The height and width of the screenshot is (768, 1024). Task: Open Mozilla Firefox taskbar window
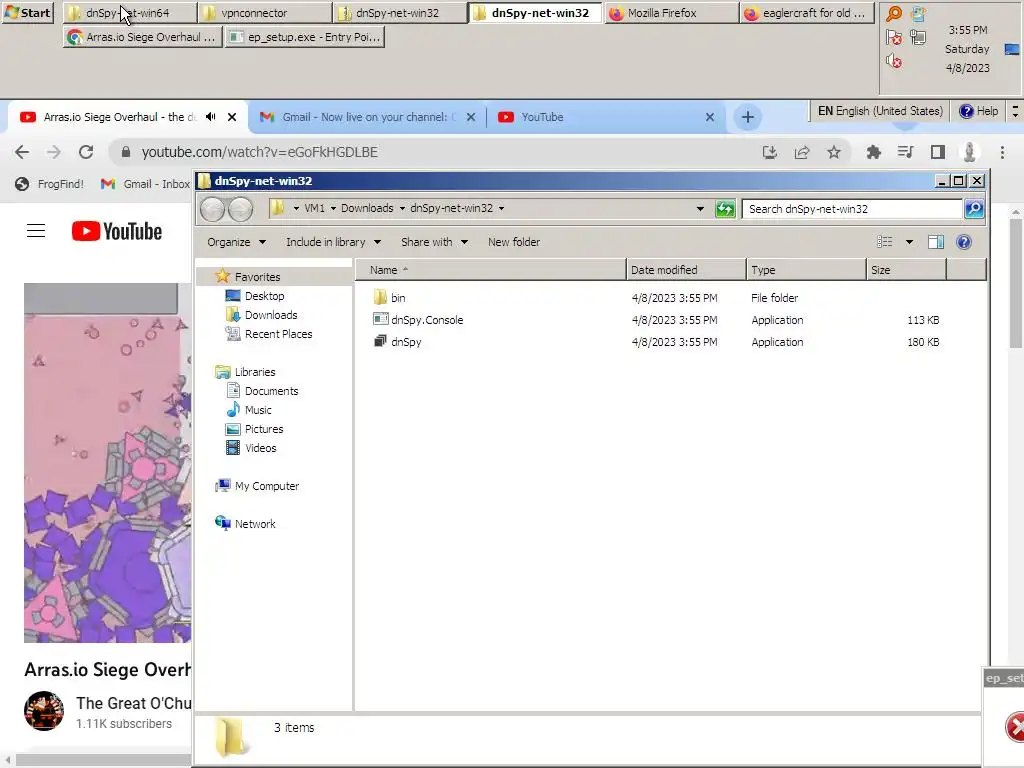(672, 13)
